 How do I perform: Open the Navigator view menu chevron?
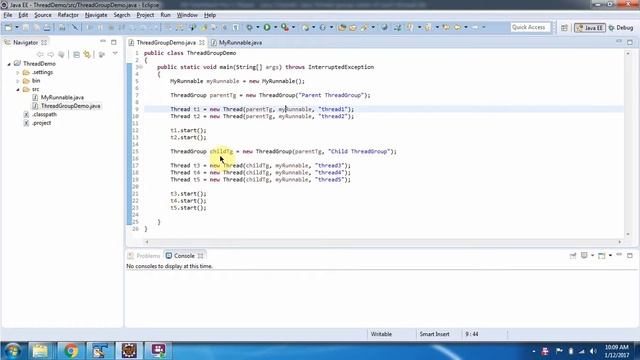(115, 54)
